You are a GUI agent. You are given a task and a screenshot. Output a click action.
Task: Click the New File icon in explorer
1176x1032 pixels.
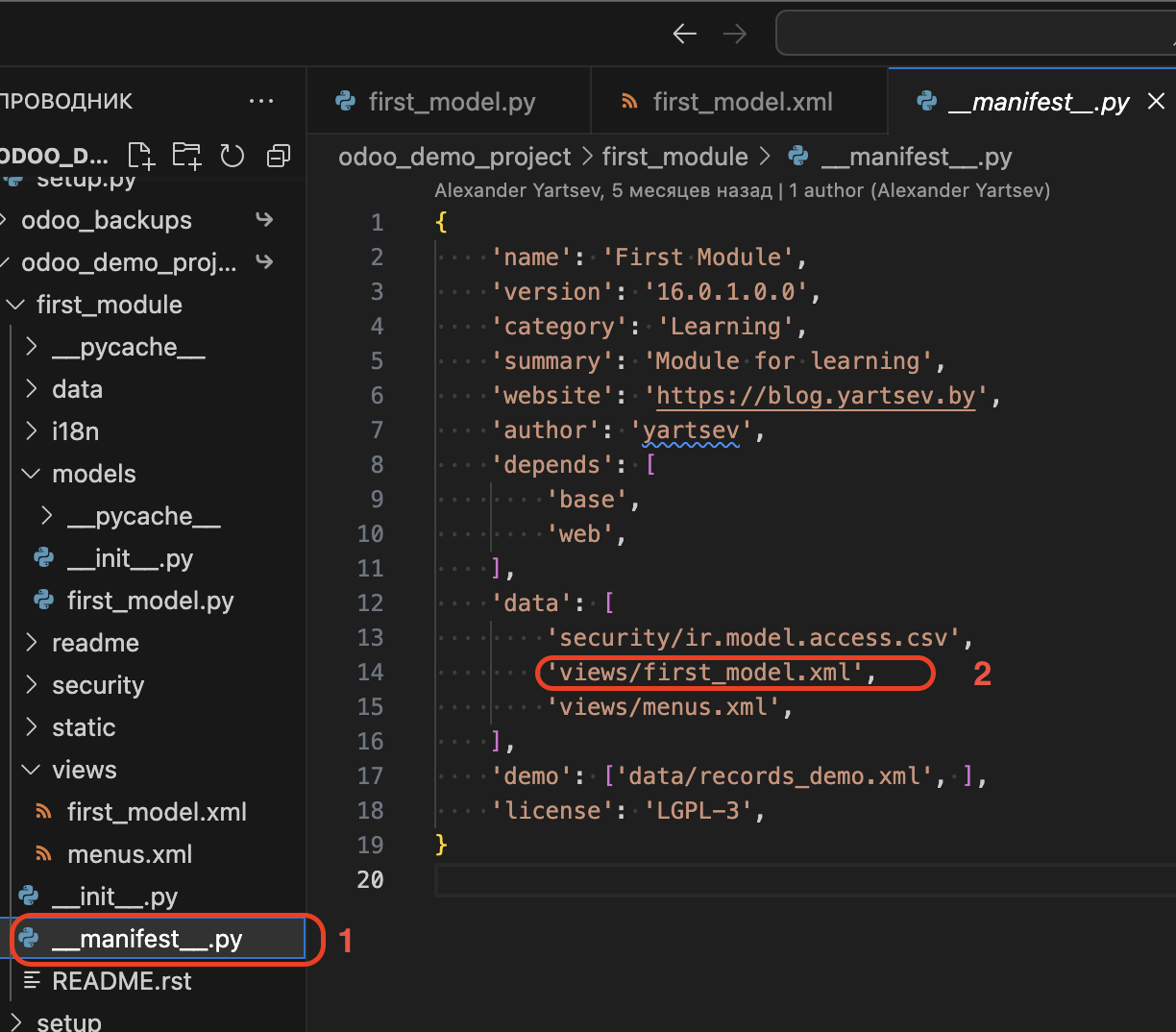coord(141,156)
